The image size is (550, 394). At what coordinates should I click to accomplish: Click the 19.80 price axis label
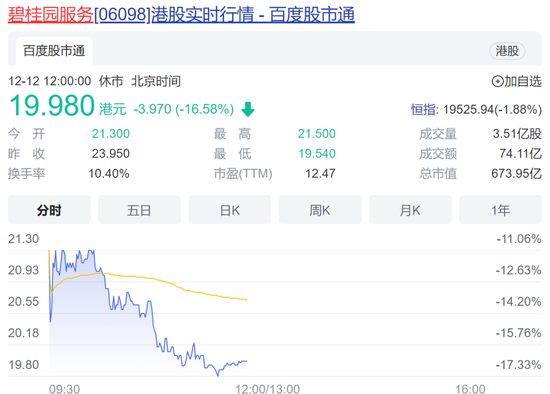[24, 365]
